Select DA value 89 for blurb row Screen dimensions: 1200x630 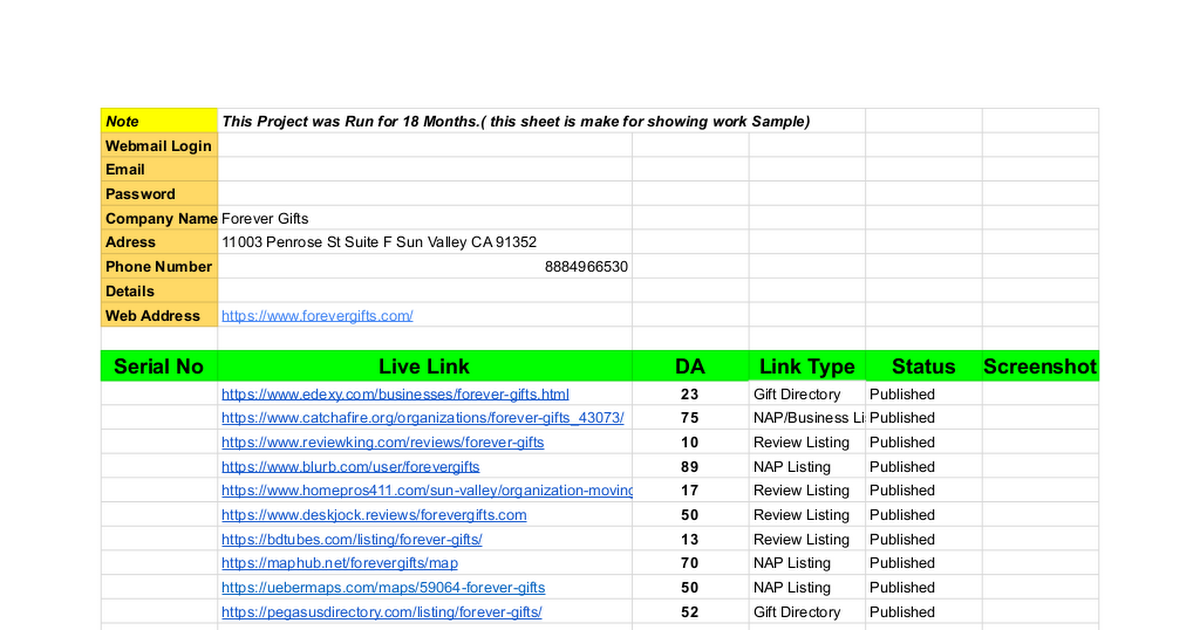pos(690,467)
